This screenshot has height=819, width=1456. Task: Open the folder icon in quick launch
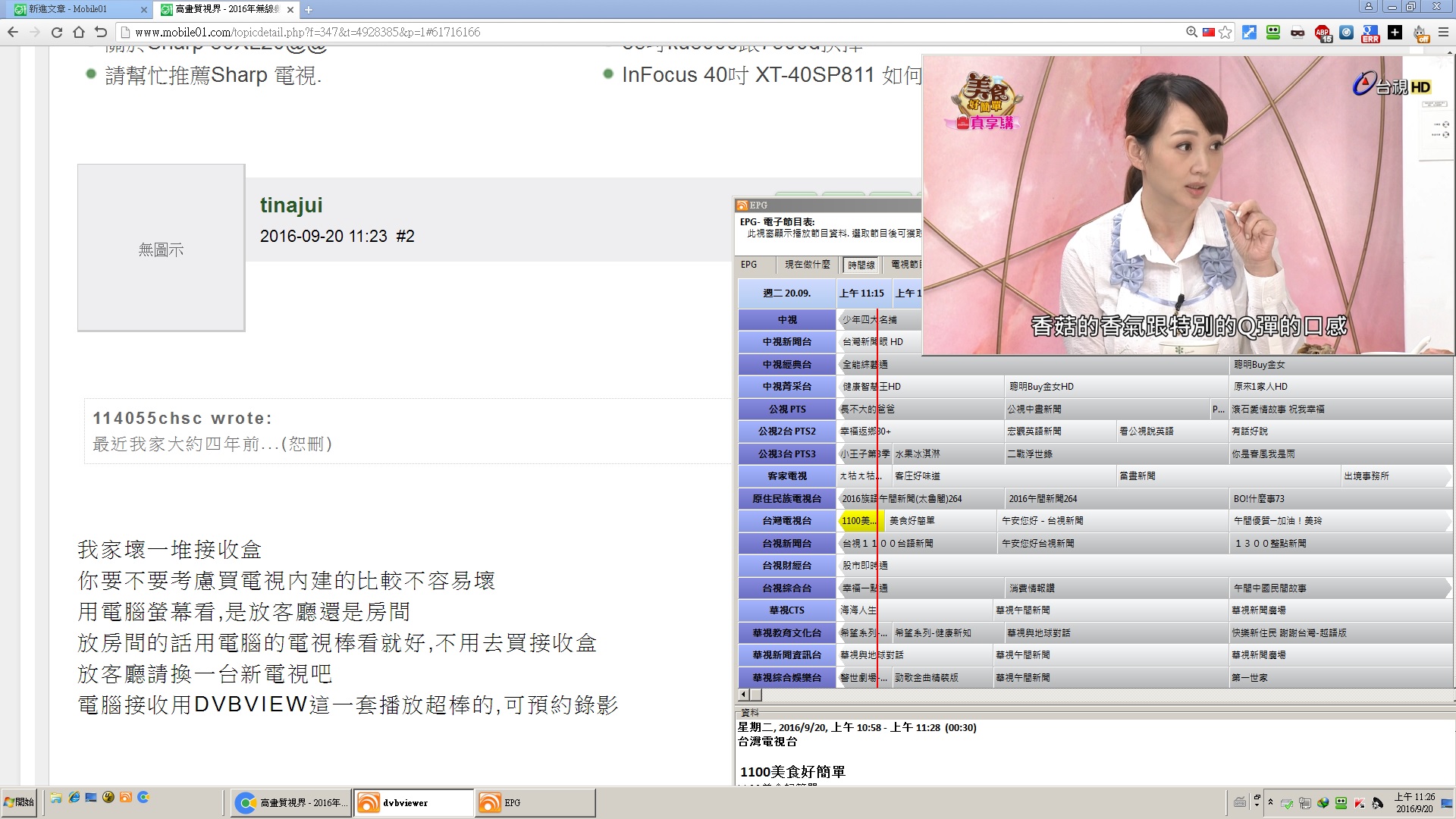56,798
